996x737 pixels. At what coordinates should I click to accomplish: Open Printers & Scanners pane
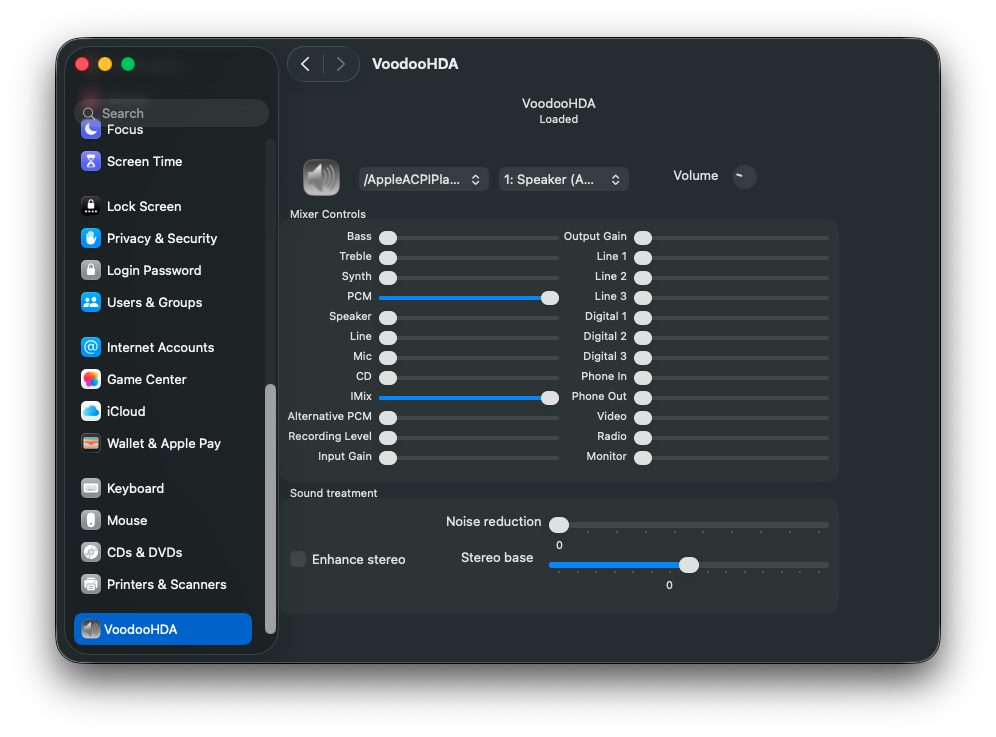pos(163,585)
